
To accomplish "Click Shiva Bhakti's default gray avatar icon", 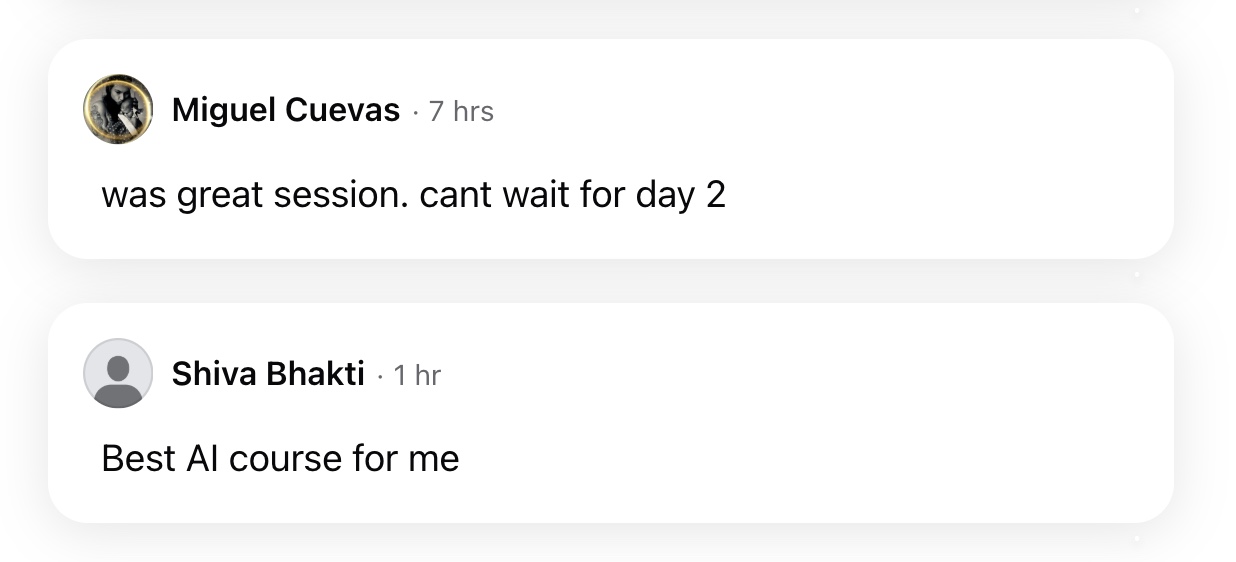I will (118, 373).
